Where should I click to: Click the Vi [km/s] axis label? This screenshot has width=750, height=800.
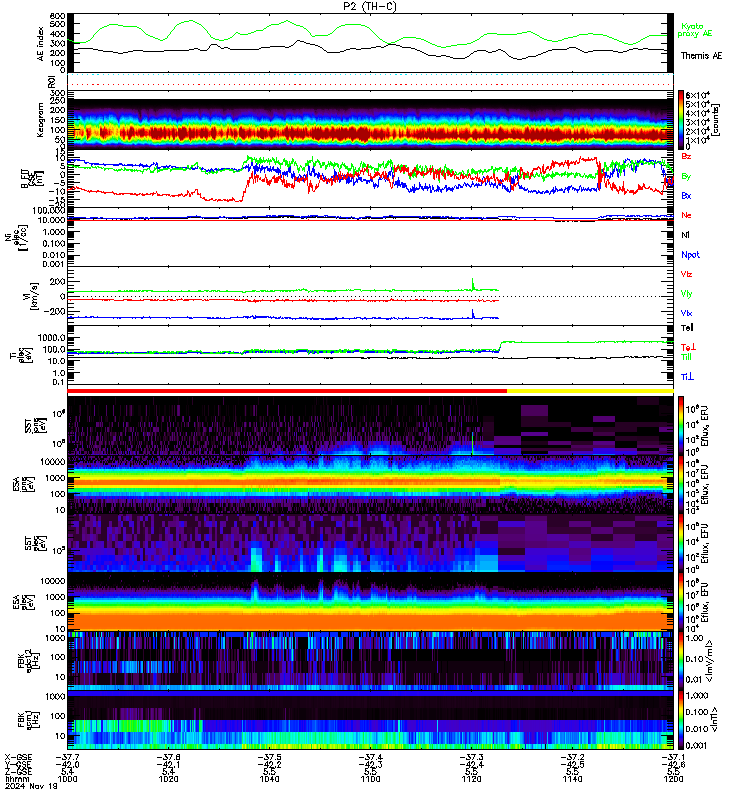point(32,296)
